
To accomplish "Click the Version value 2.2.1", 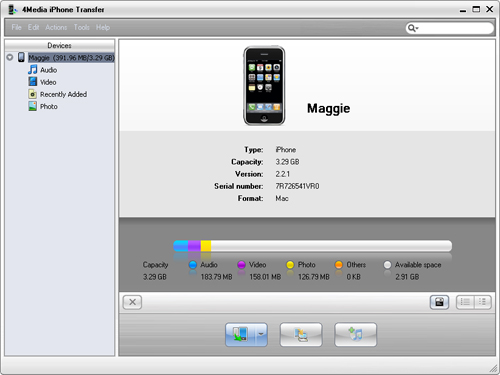I will [282, 174].
